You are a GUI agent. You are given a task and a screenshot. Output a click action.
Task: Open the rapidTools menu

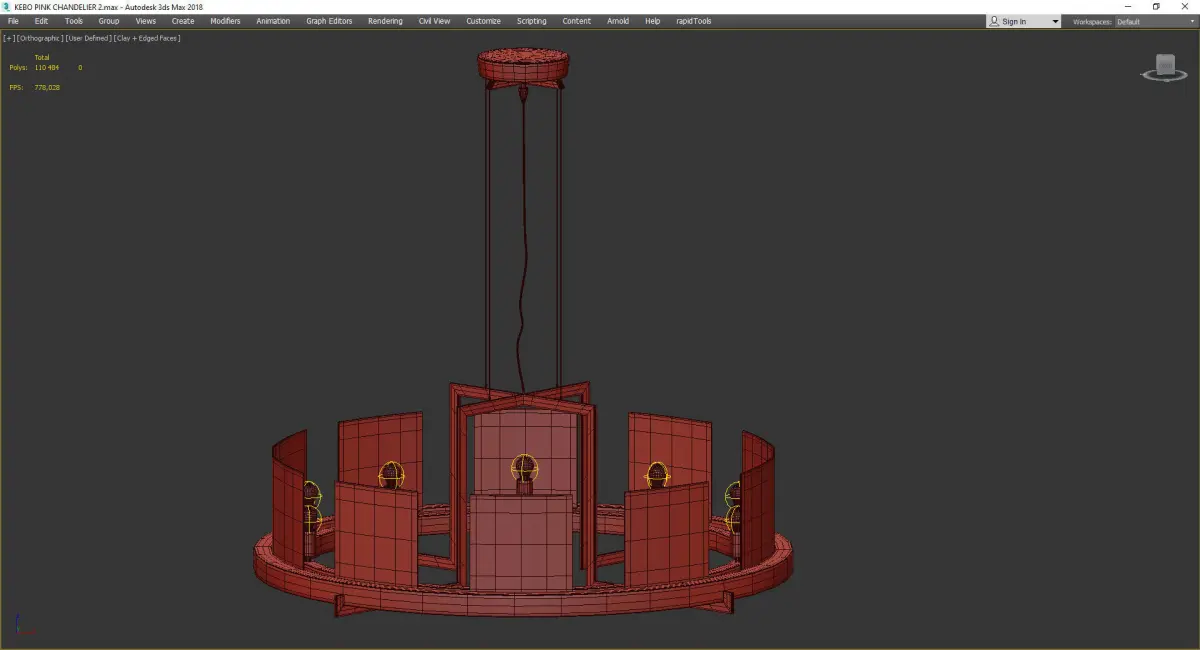click(x=692, y=21)
